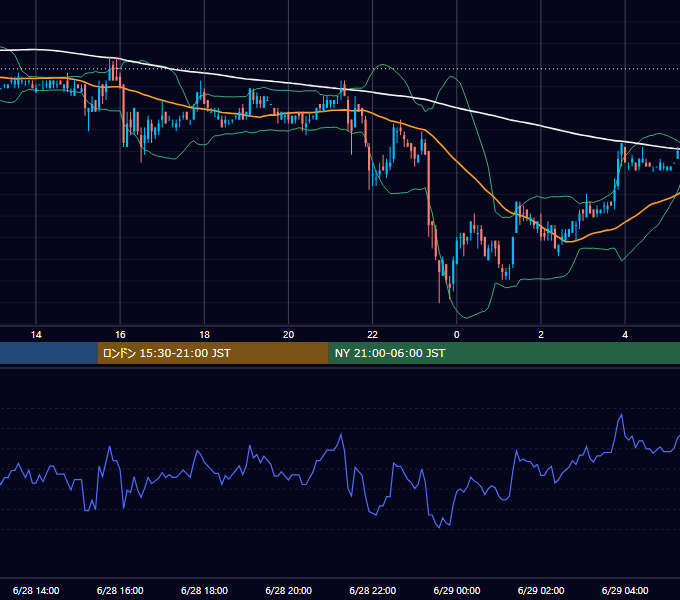Click the 6/29 02:00 date label
Viewport: 680px width, 600px height.
coord(541,590)
